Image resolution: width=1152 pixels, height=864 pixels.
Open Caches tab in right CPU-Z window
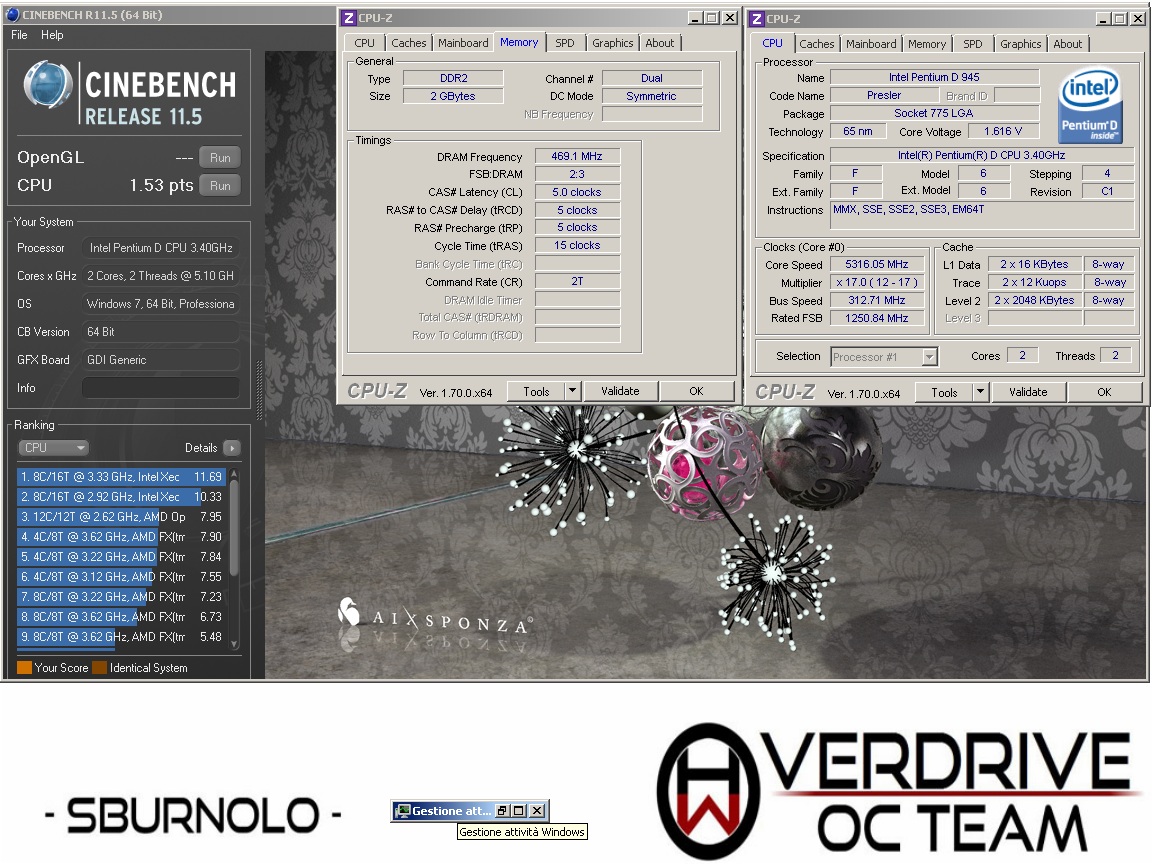[x=817, y=44]
